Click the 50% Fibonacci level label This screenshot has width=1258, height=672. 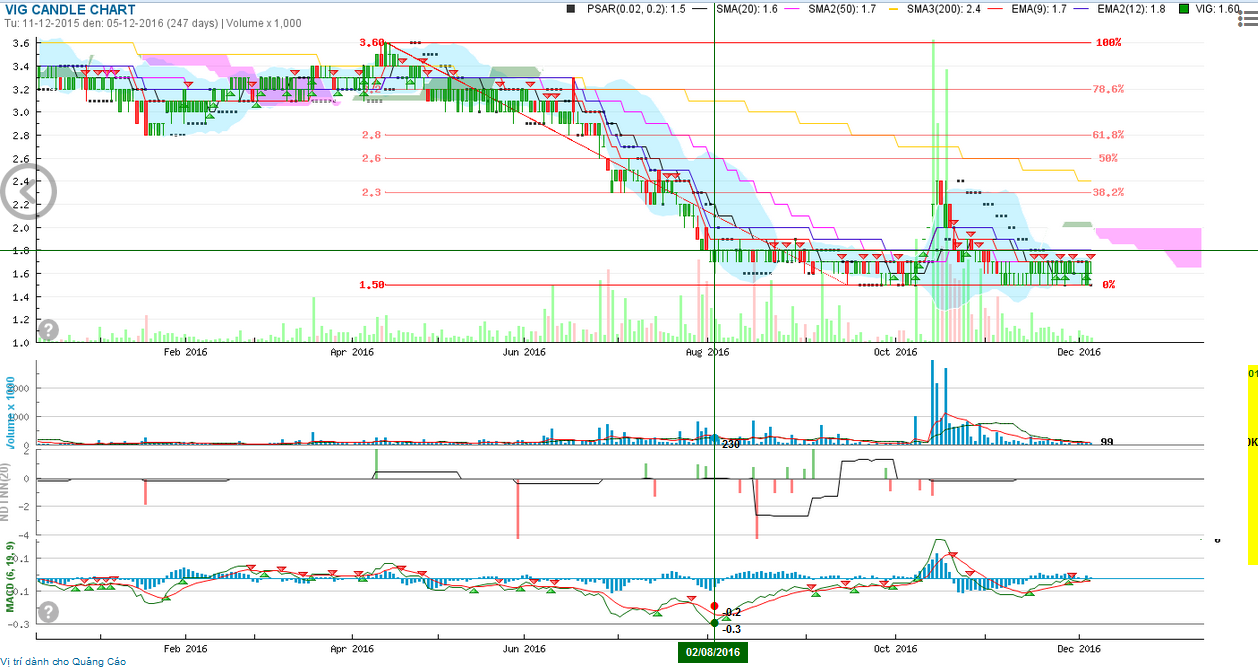[x=1108, y=158]
